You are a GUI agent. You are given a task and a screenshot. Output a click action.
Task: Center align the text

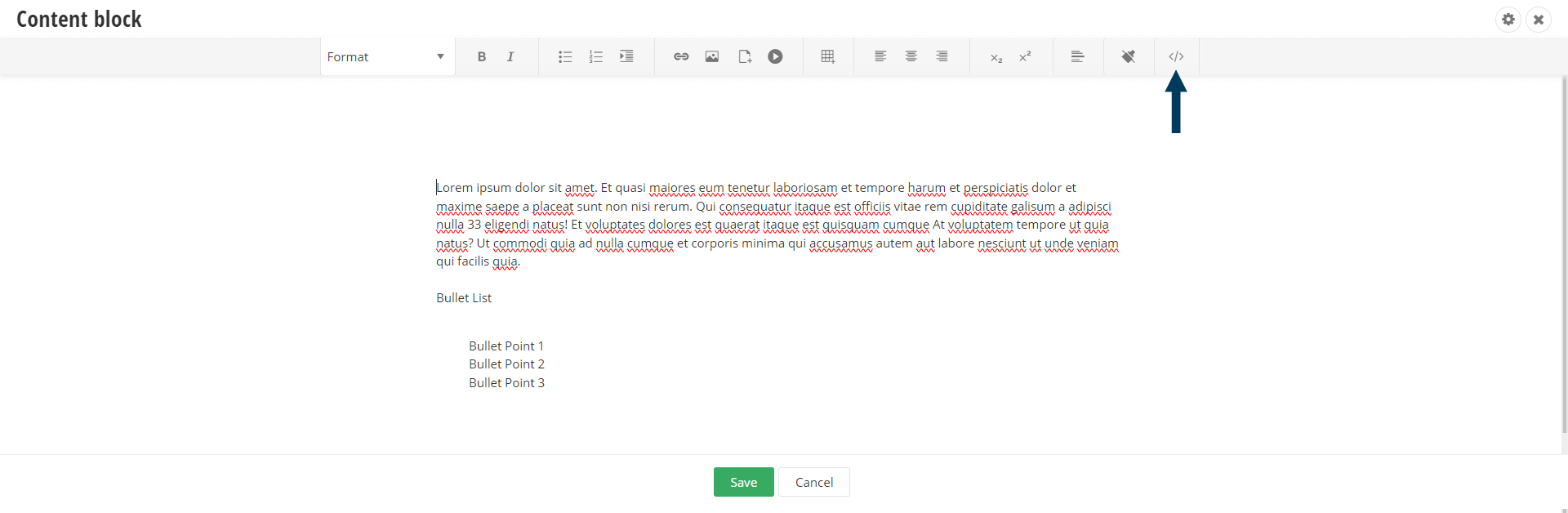911,56
